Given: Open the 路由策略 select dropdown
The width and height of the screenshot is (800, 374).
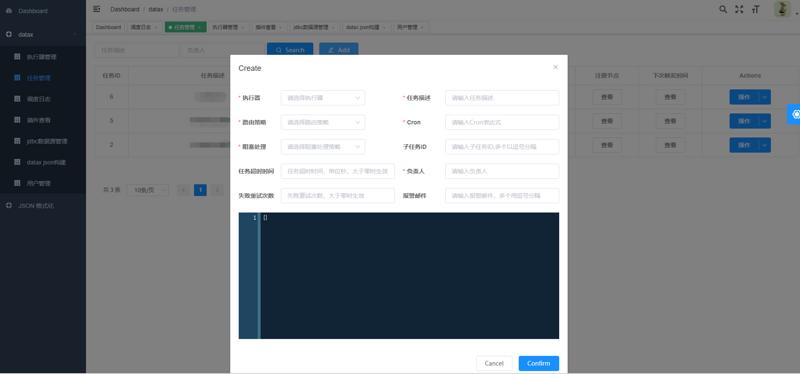Looking at the screenshot, I should [323, 122].
